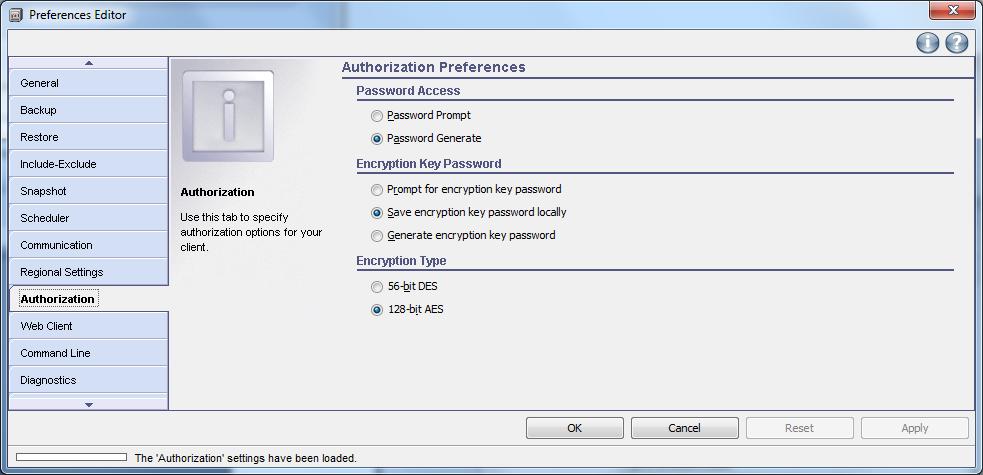983x475 pixels.
Task: Enable Generate encryption key password option
Action: point(377,236)
